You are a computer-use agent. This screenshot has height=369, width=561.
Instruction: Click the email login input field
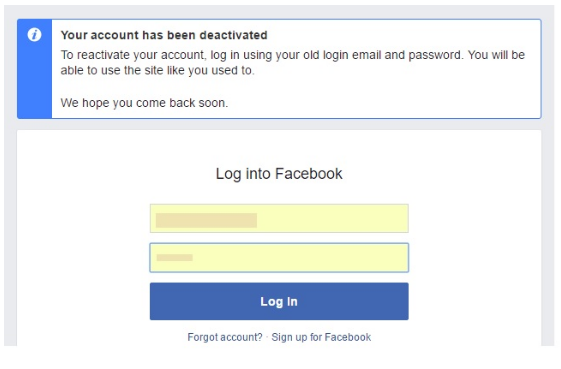279,218
